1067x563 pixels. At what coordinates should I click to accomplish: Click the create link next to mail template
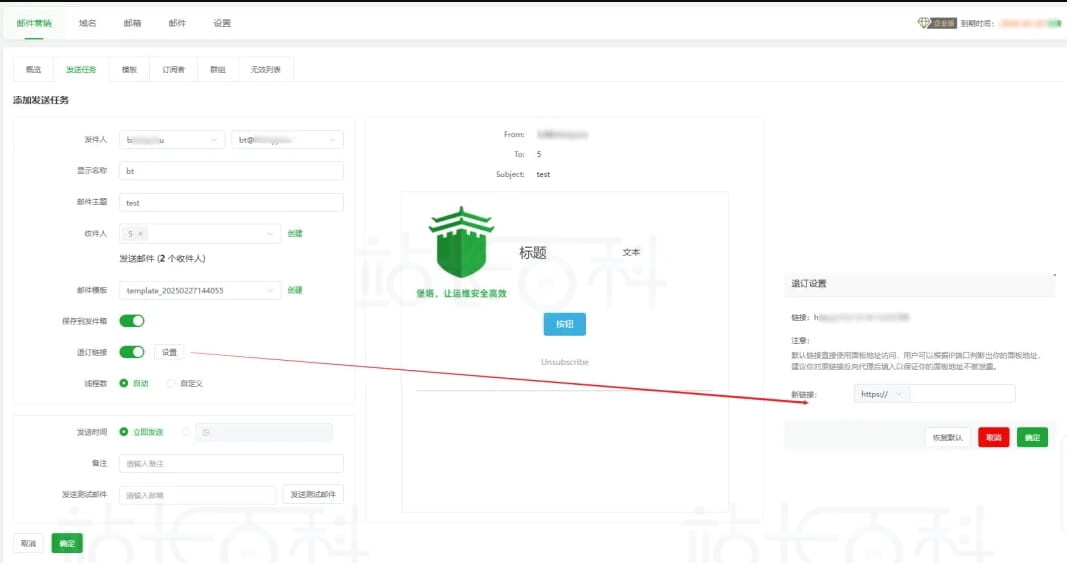tap(295, 291)
